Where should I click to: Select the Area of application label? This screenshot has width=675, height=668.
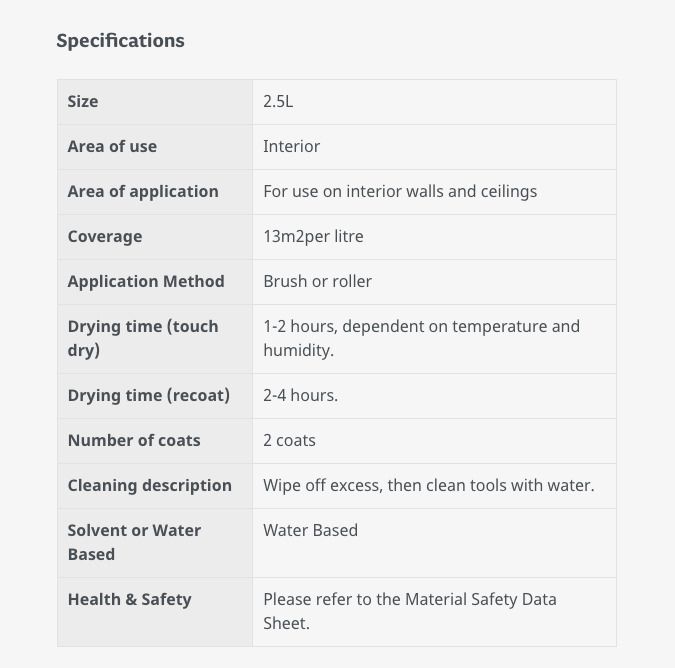pos(143,192)
